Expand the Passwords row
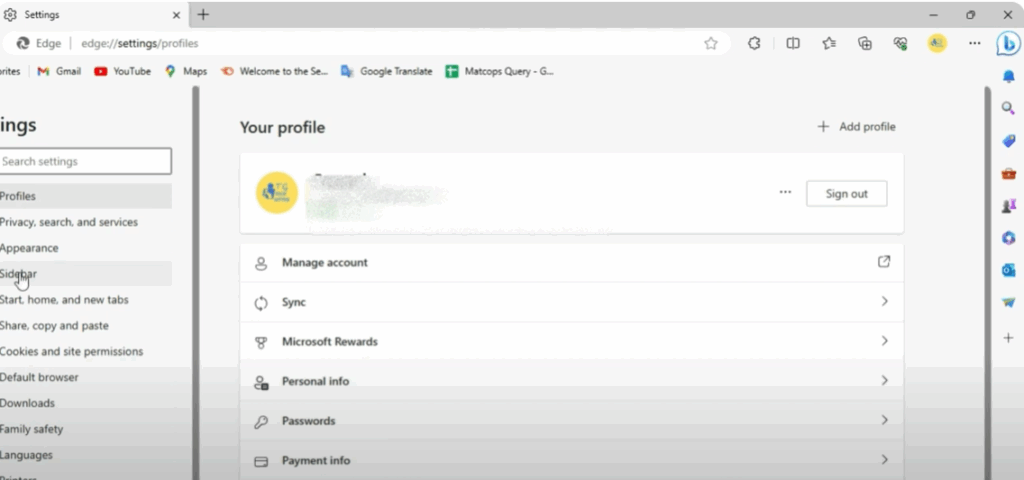The height and width of the screenshot is (480, 1024). point(571,421)
